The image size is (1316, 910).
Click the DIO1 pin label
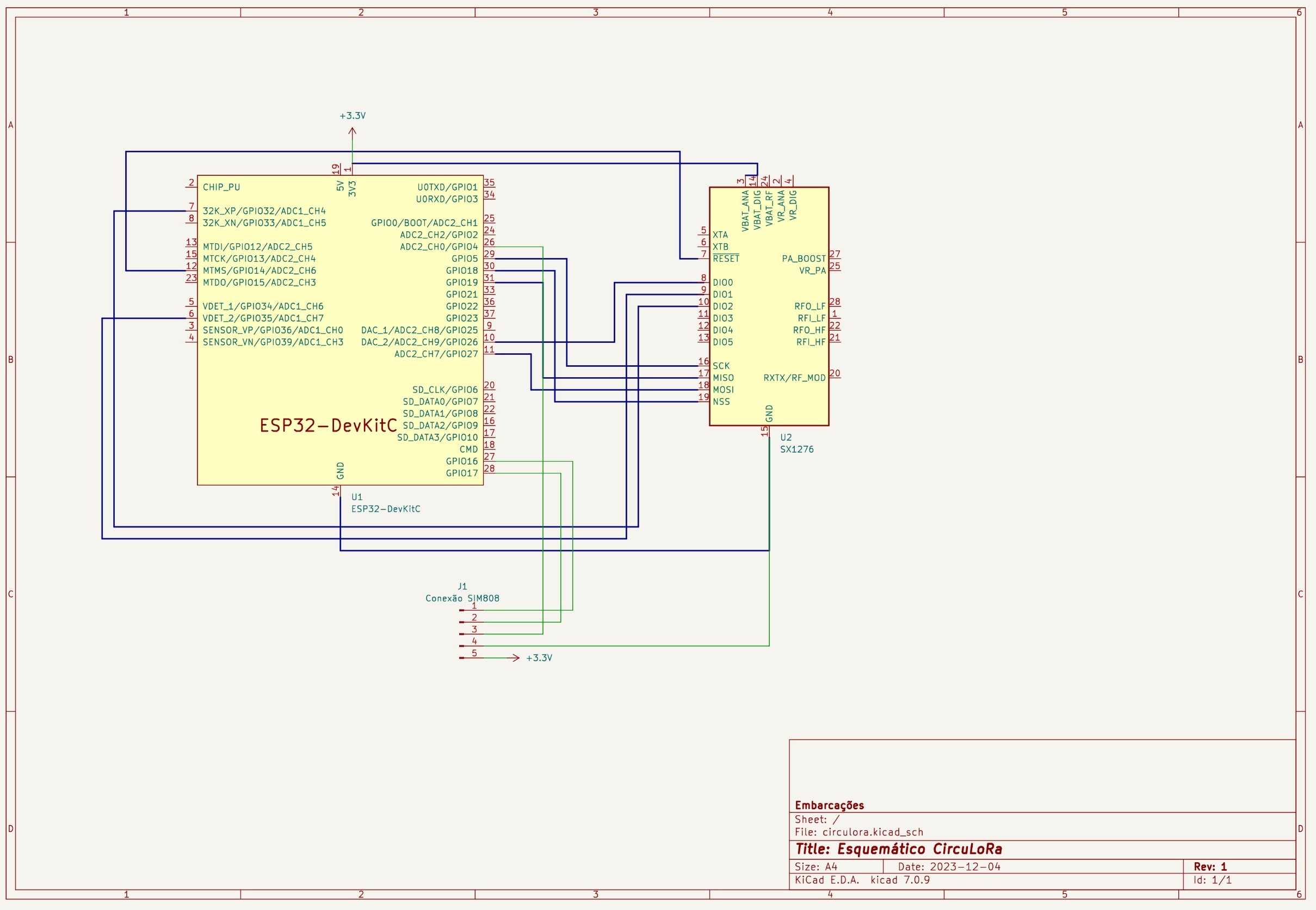pyautogui.click(x=722, y=294)
